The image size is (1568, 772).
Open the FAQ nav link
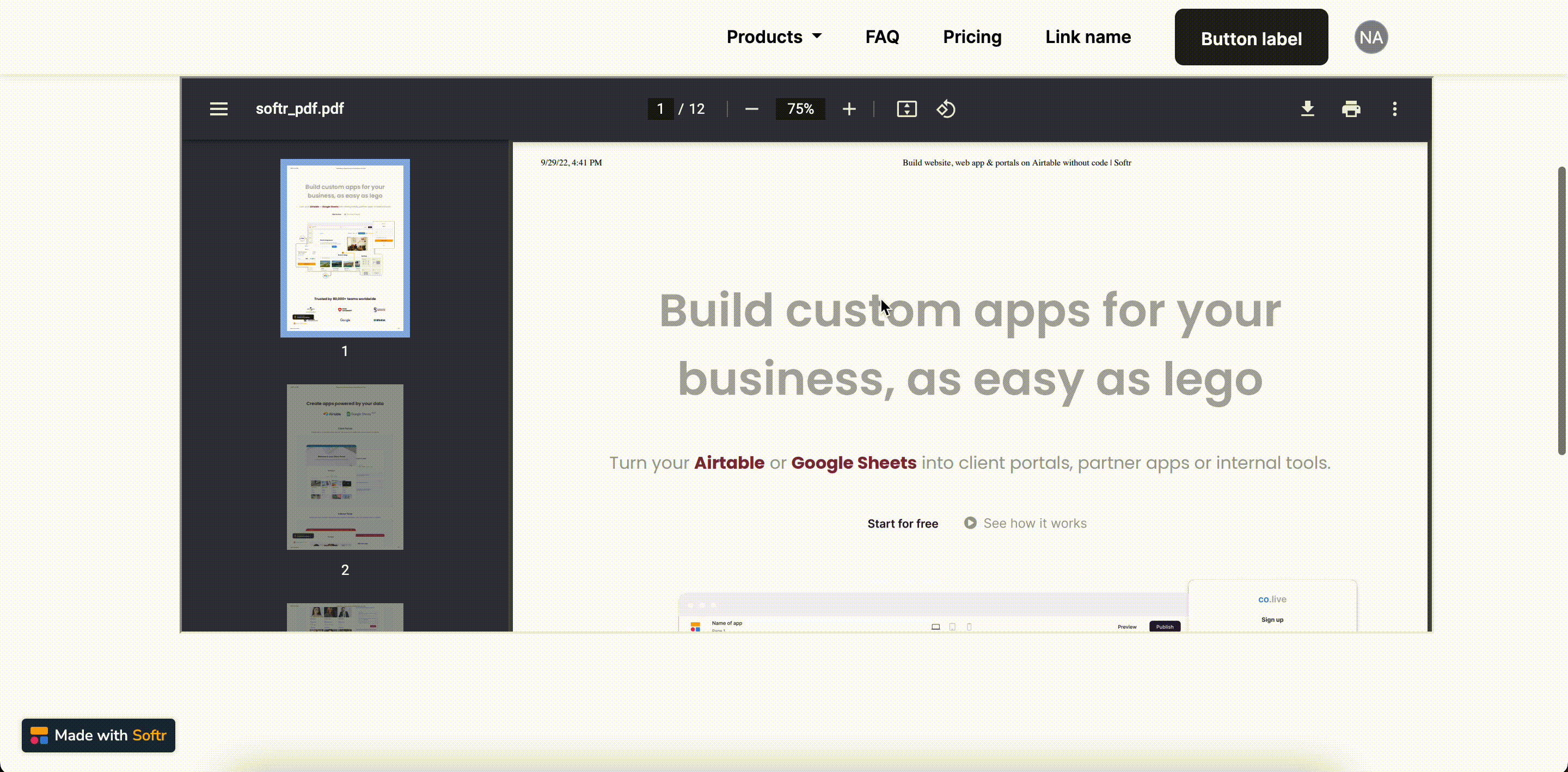(882, 37)
